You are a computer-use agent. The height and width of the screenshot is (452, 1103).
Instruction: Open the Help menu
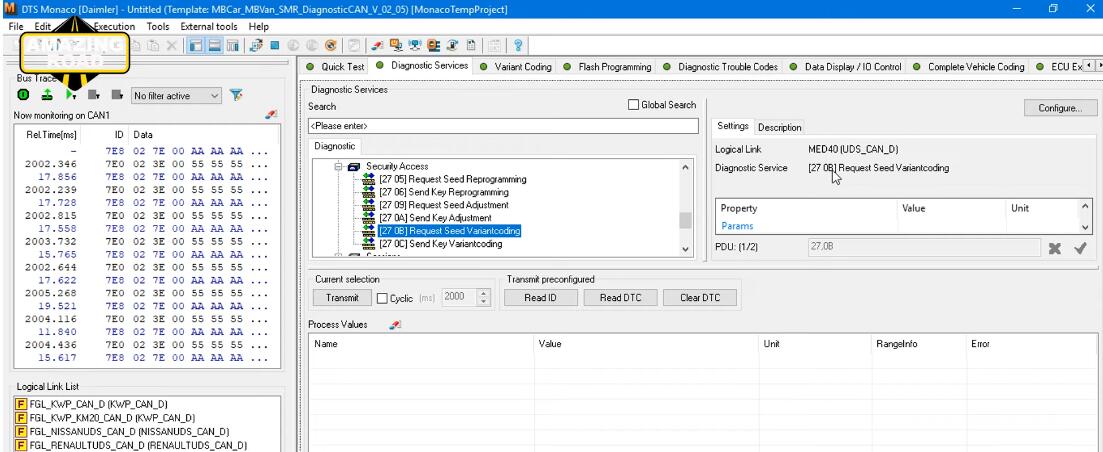[259, 26]
